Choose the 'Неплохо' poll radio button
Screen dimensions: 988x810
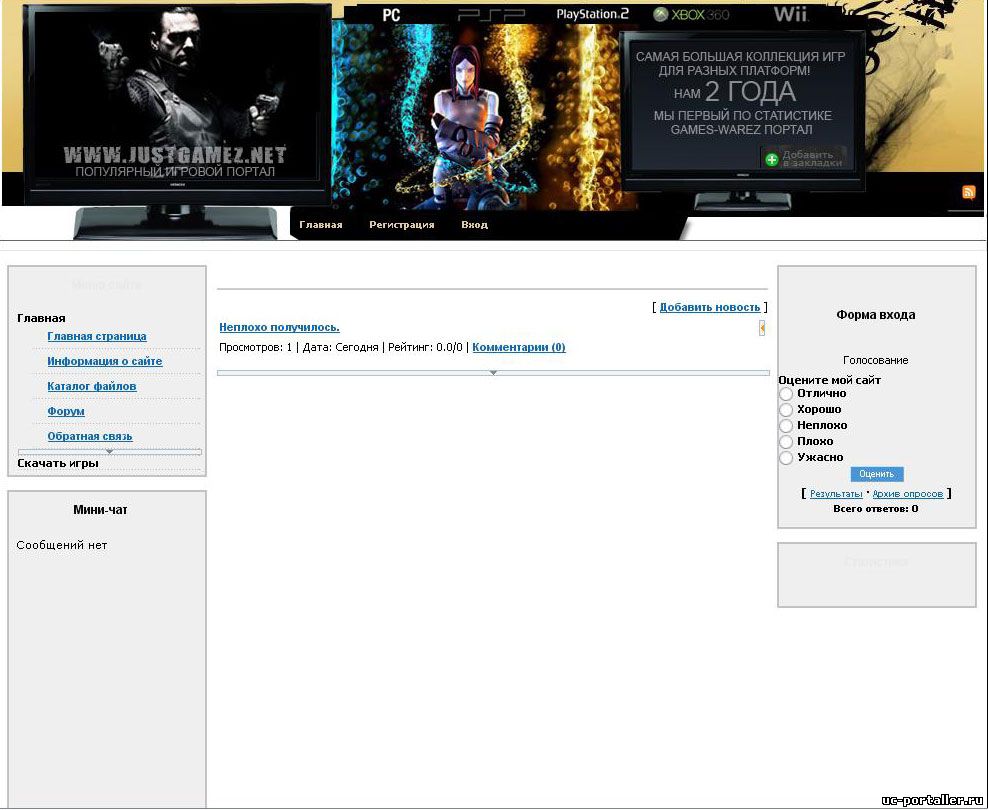click(x=786, y=426)
